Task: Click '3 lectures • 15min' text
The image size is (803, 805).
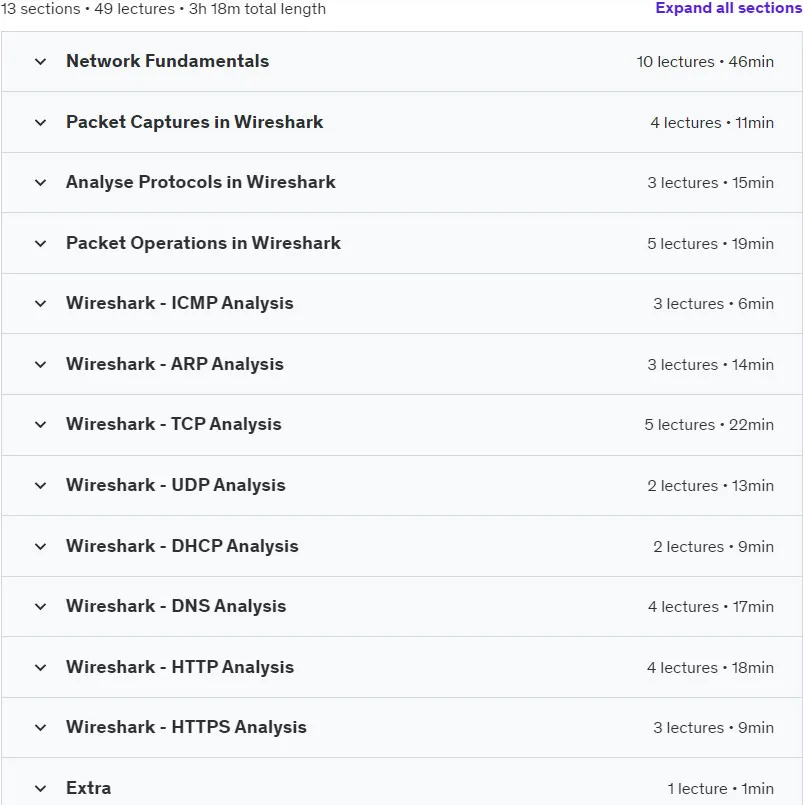Action: [710, 183]
